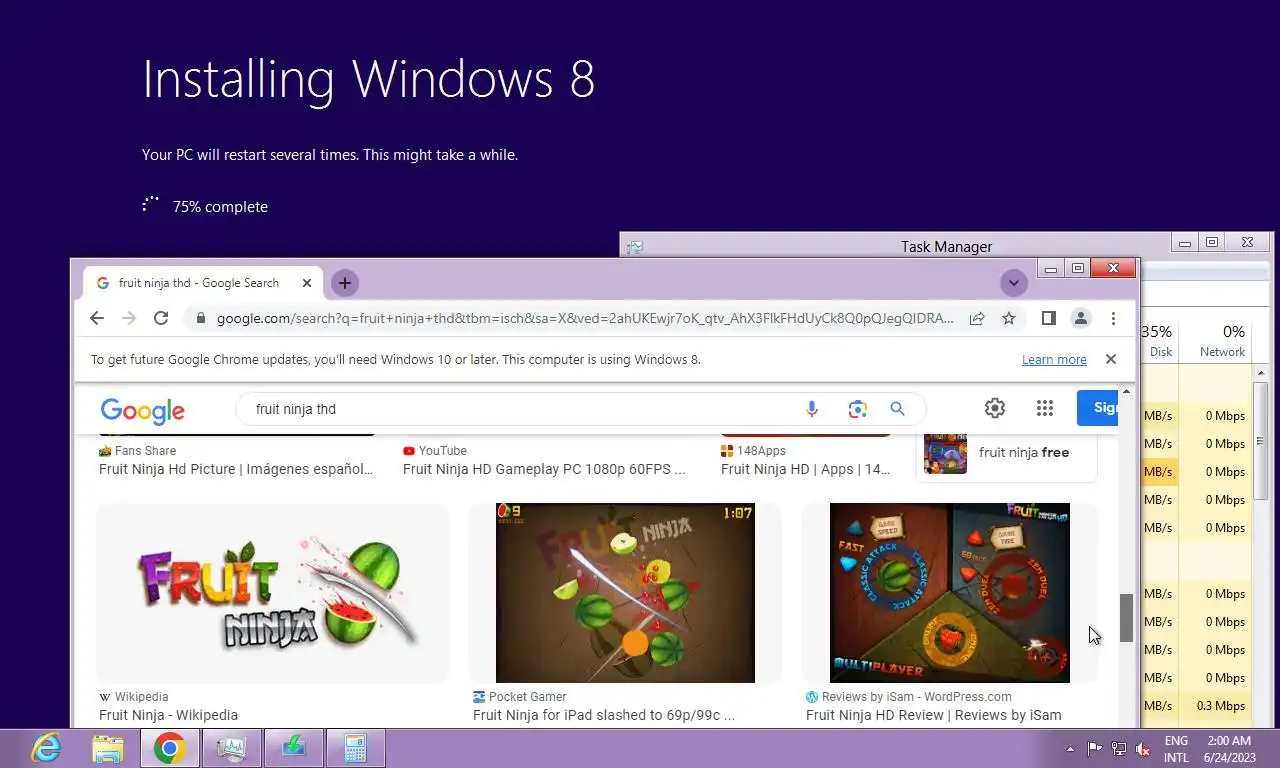Open Calculator from the taskbar

tap(355, 748)
